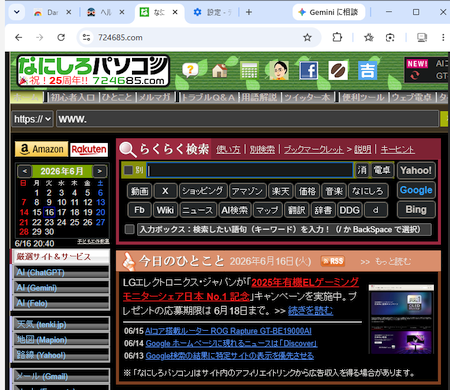Image resolution: width=450 pixels, height=390 pixels.
Task: Open the ひとこと menu item
Action: [x=117, y=97]
